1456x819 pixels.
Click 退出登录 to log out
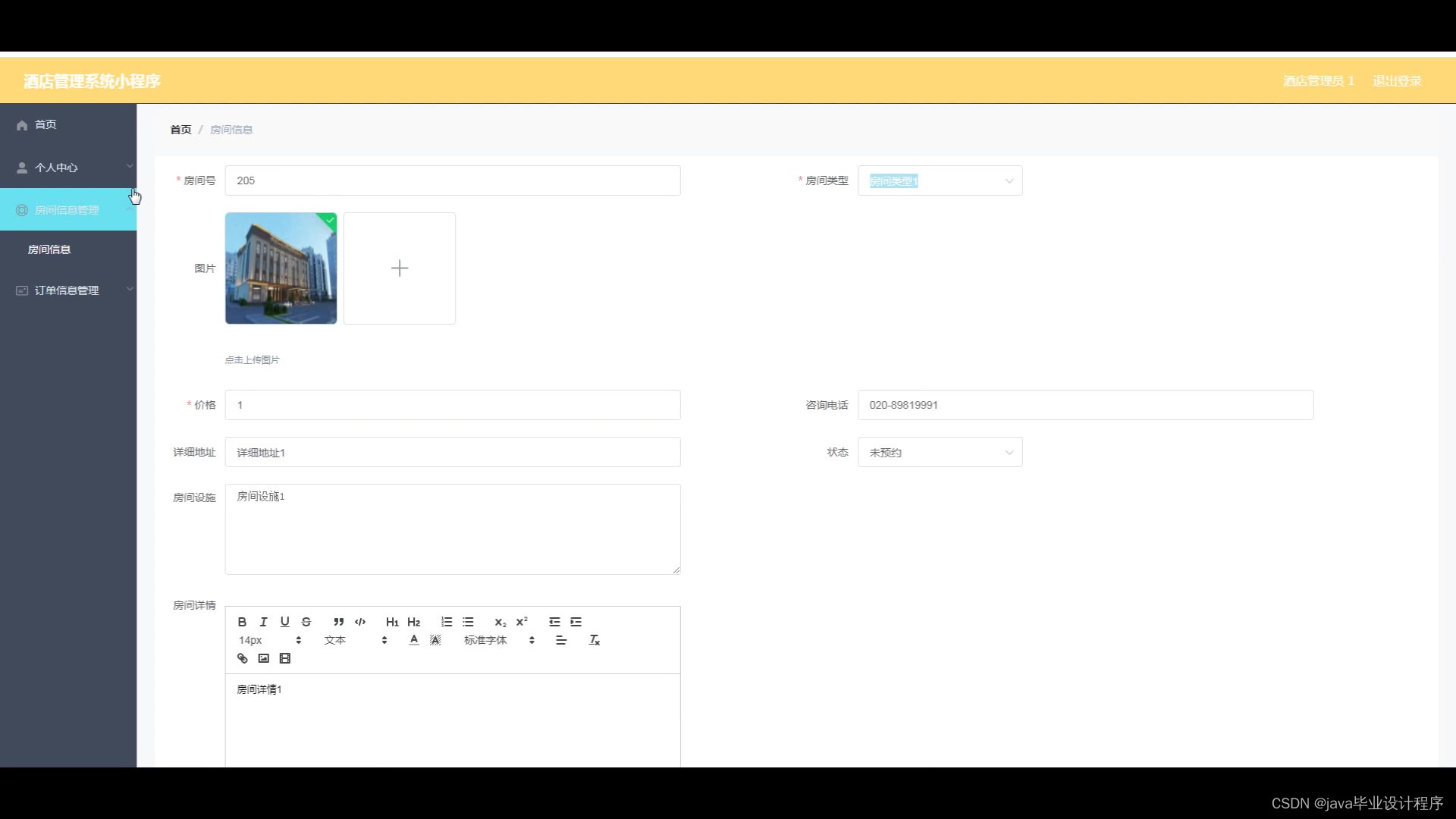pyautogui.click(x=1396, y=81)
